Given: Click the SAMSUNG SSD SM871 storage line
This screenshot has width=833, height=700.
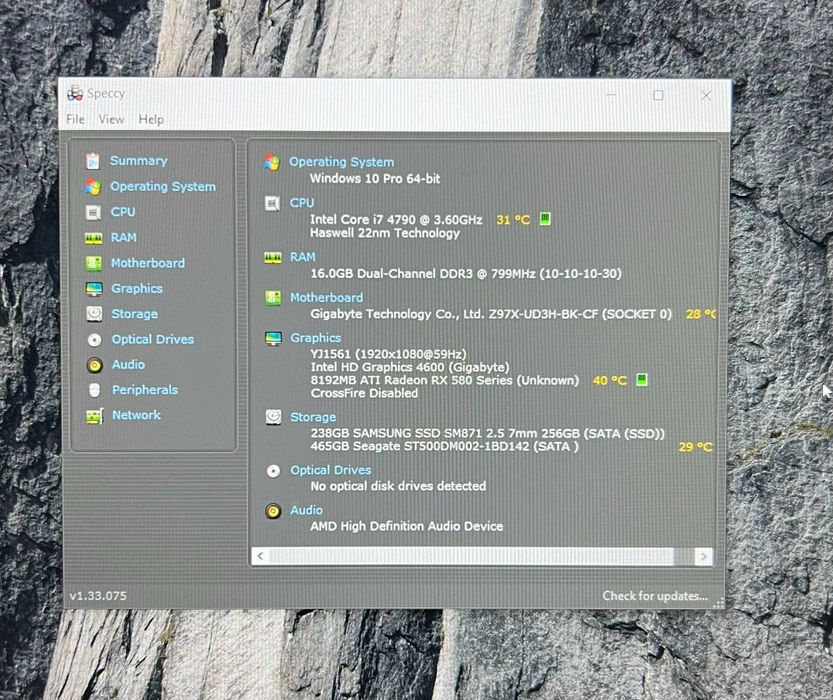Looking at the screenshot, I should tap(488, 433).
